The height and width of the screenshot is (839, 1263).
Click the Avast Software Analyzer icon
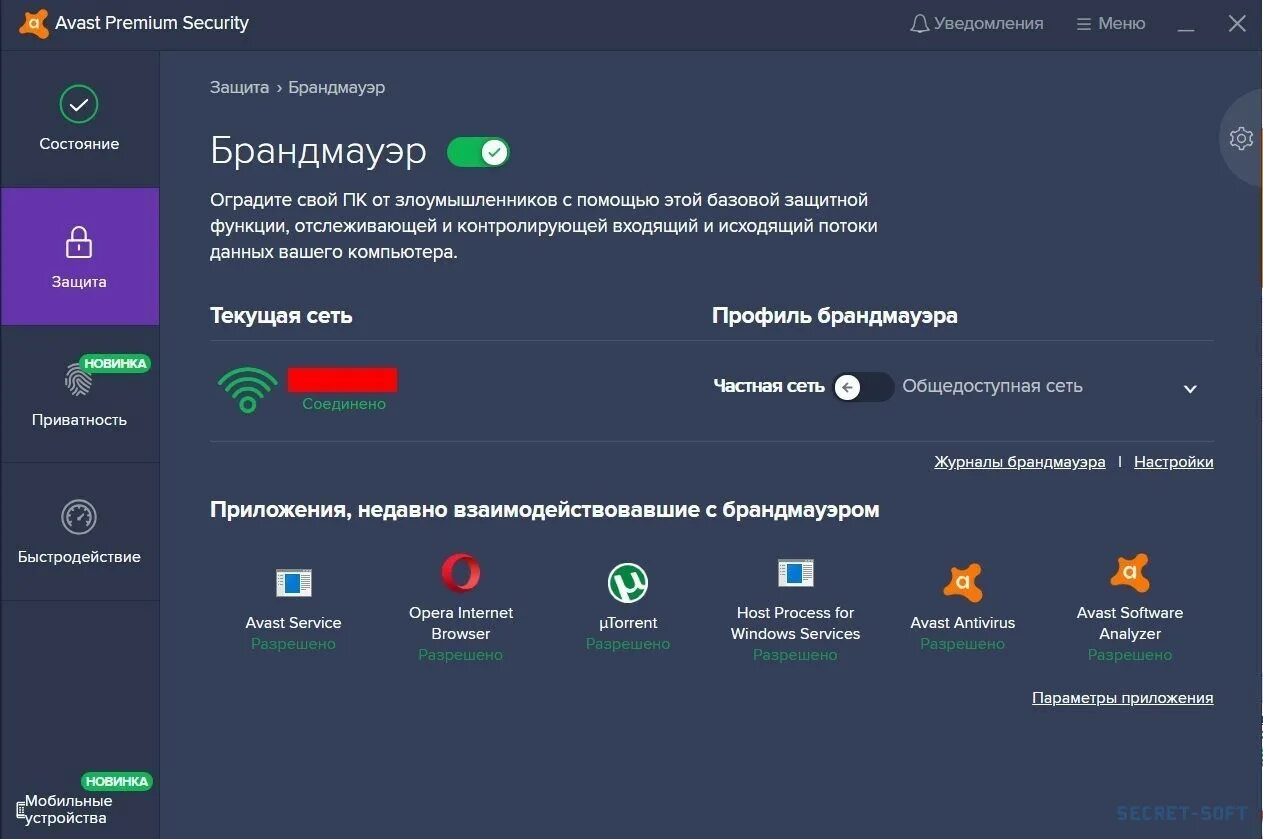(x=1130, y=573)
